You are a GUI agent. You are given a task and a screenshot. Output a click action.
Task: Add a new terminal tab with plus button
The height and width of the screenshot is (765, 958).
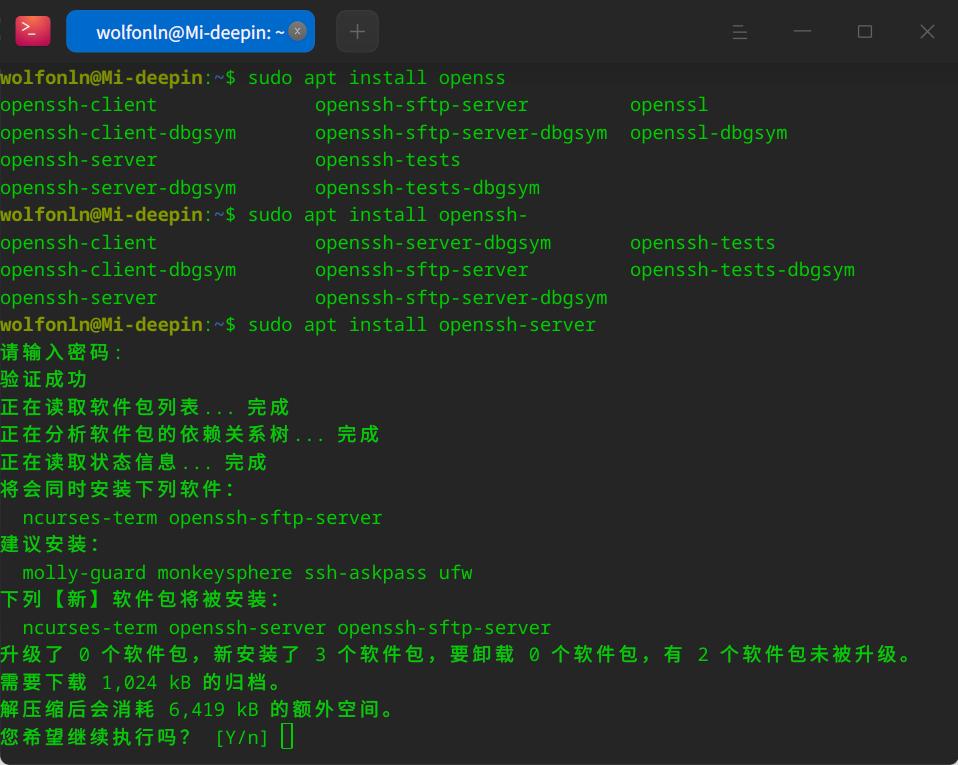click(357, 31)
